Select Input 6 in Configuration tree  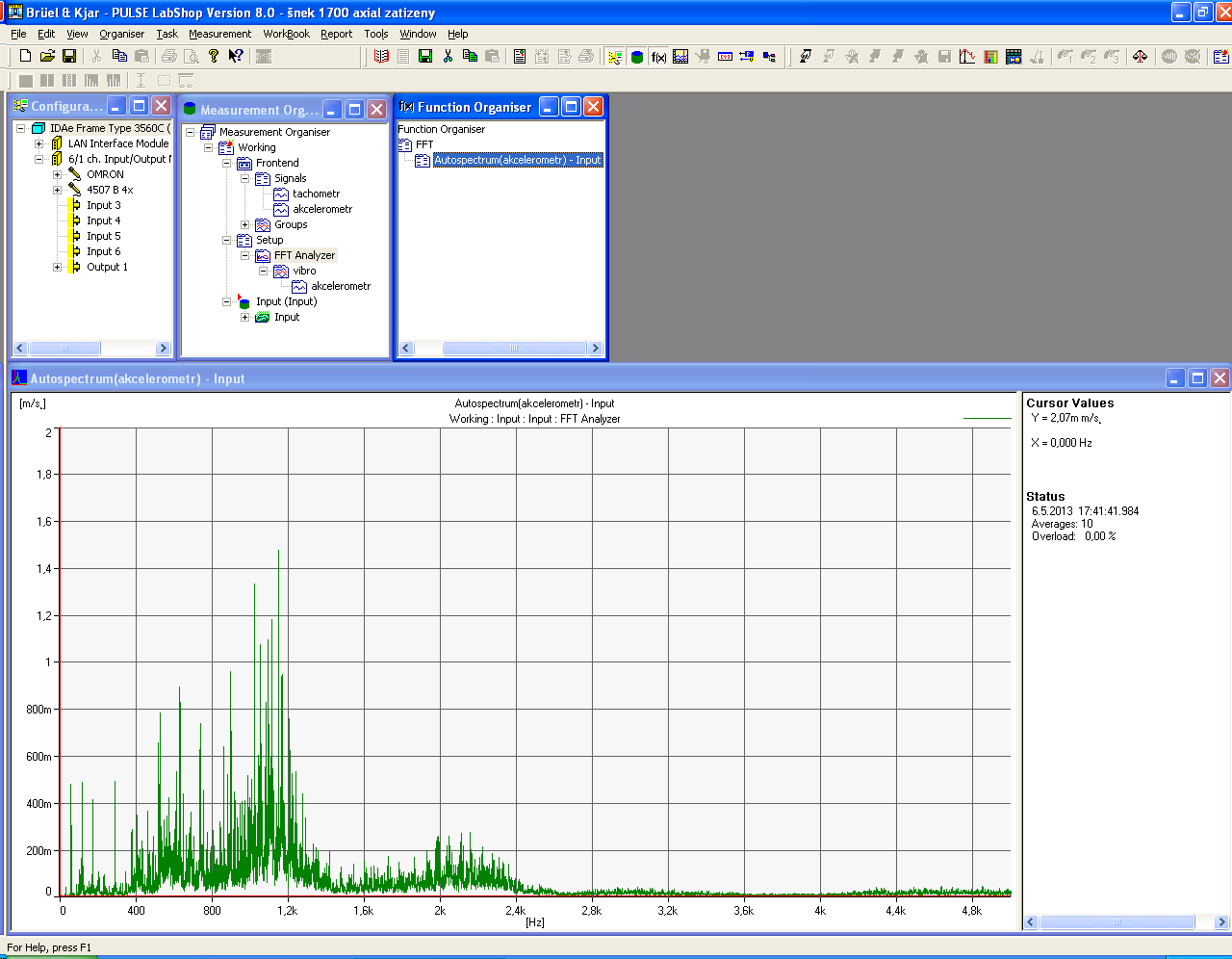pyautogui.click(x=104, y=251)
